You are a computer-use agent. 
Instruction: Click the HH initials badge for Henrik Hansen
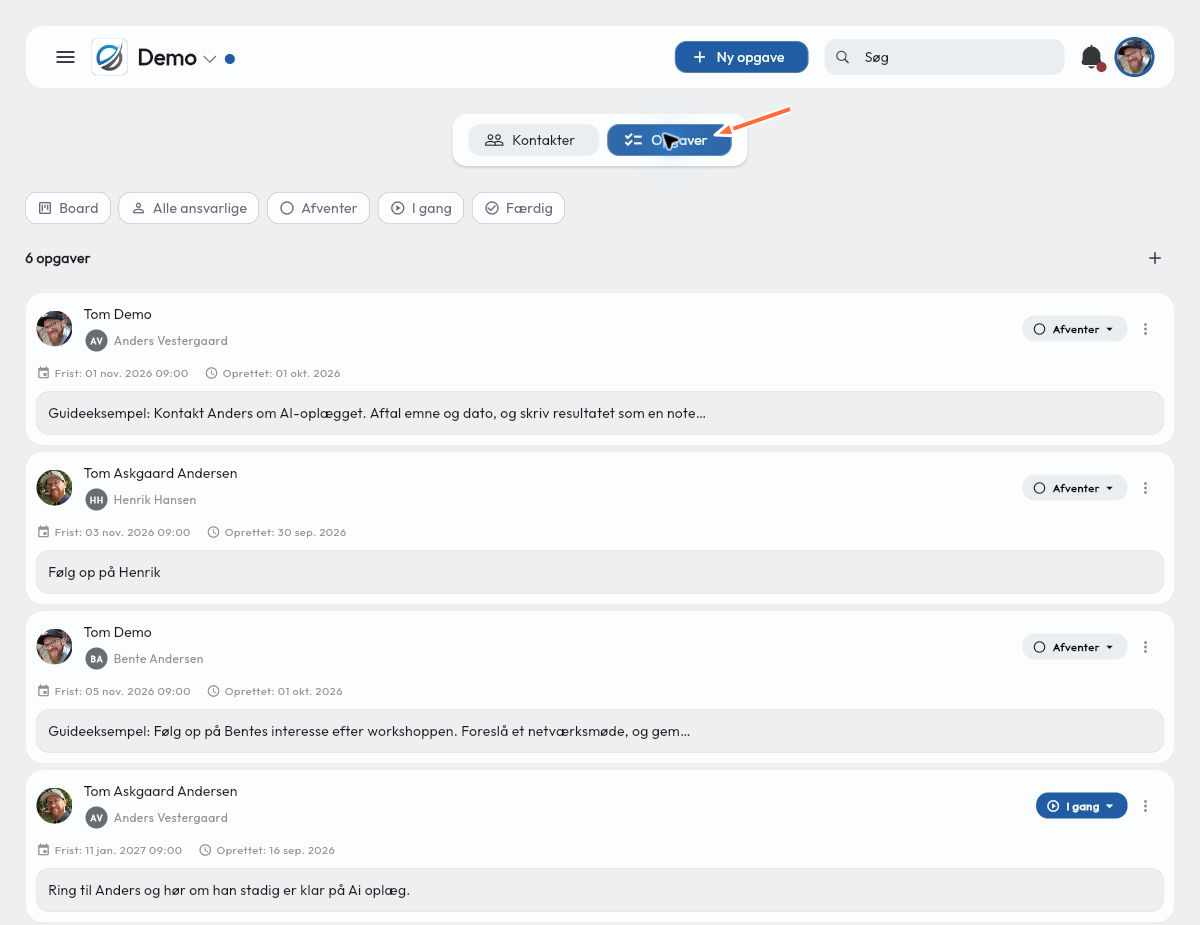coord(96,500)
